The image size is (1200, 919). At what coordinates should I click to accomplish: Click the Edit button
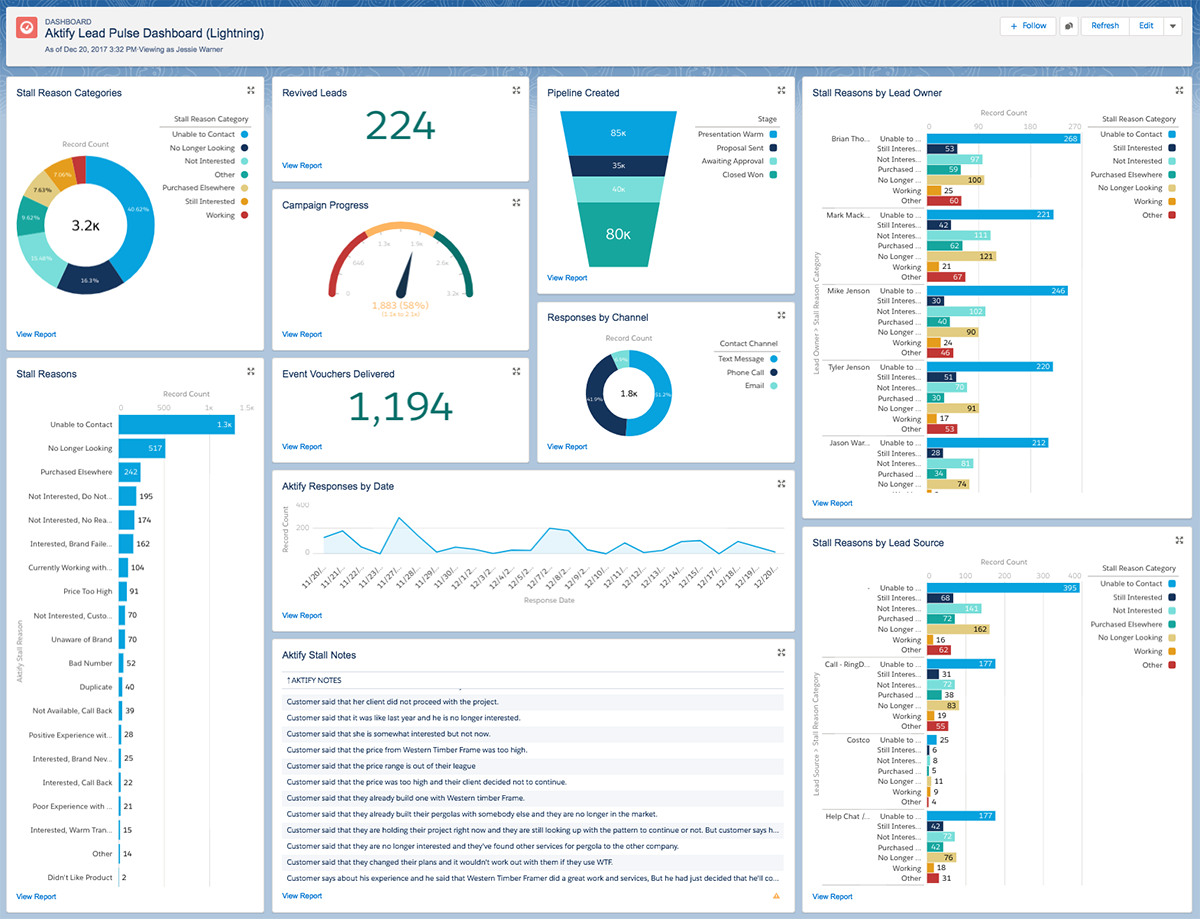tap(1146, 26)
